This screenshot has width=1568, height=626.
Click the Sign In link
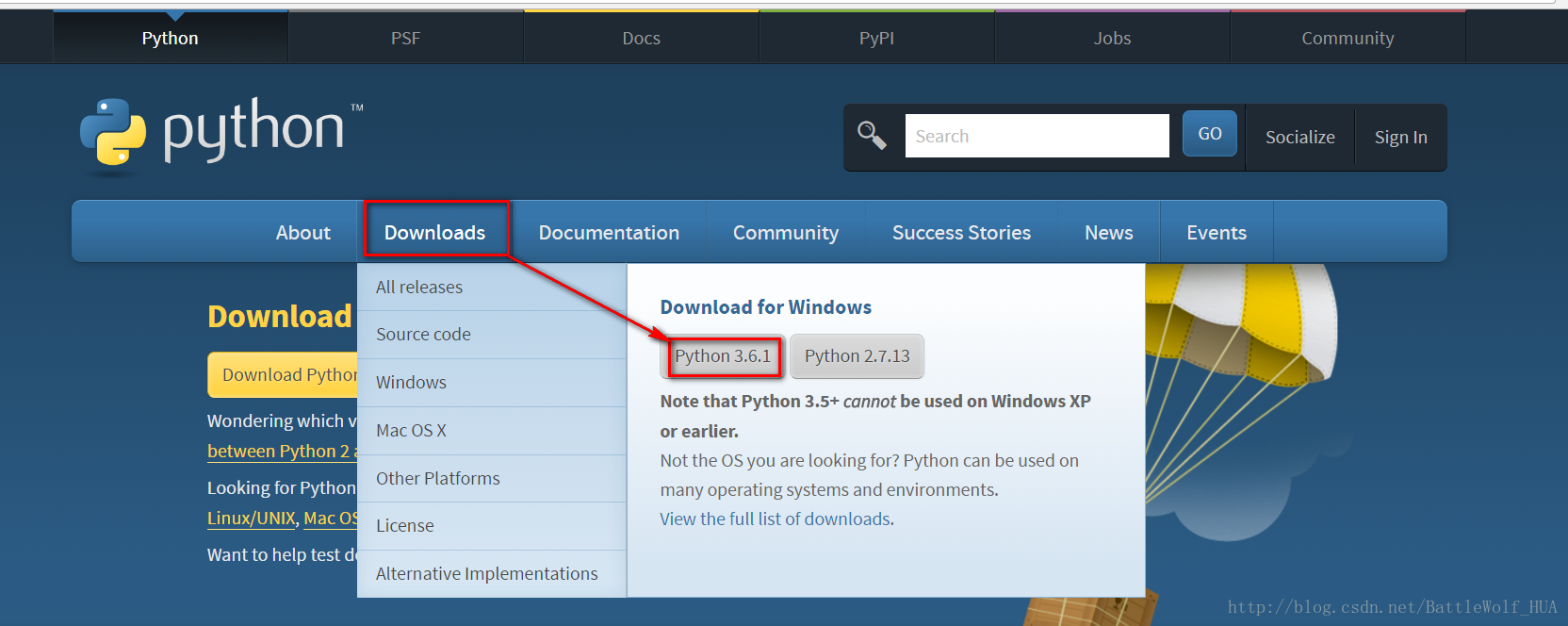pyautogui.click(x=1401, y=138)
